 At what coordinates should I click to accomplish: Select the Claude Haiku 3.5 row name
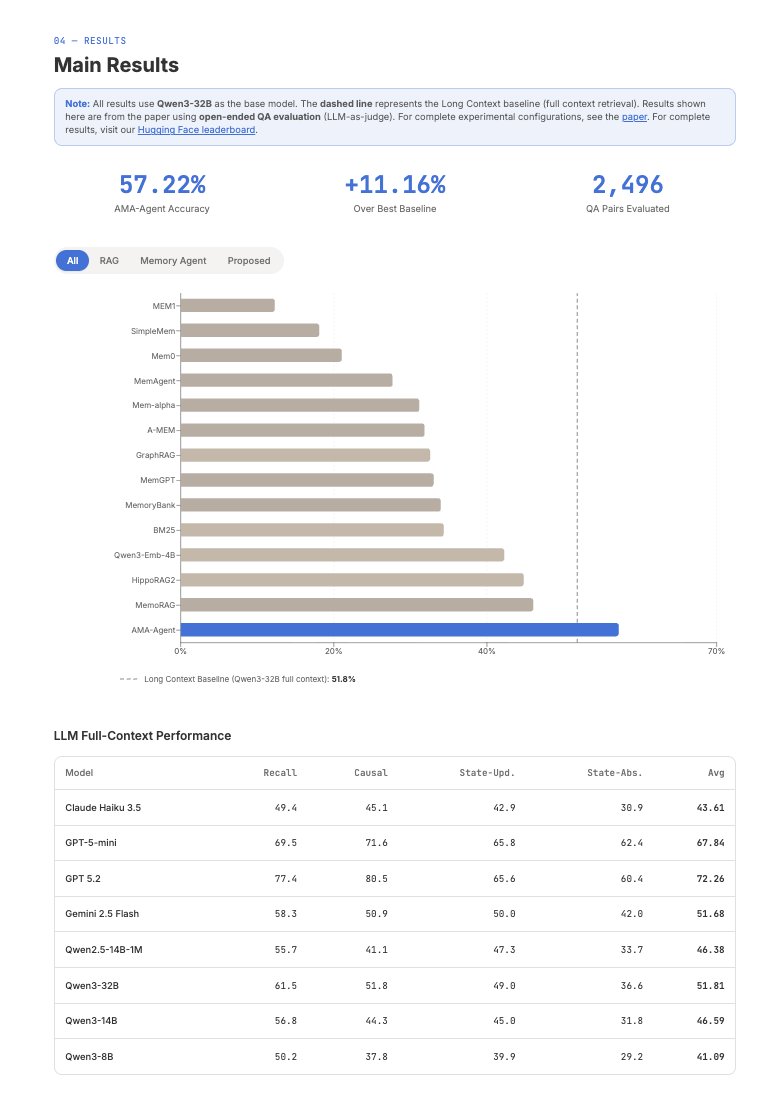pyautogui.click(x=103, y=808)
